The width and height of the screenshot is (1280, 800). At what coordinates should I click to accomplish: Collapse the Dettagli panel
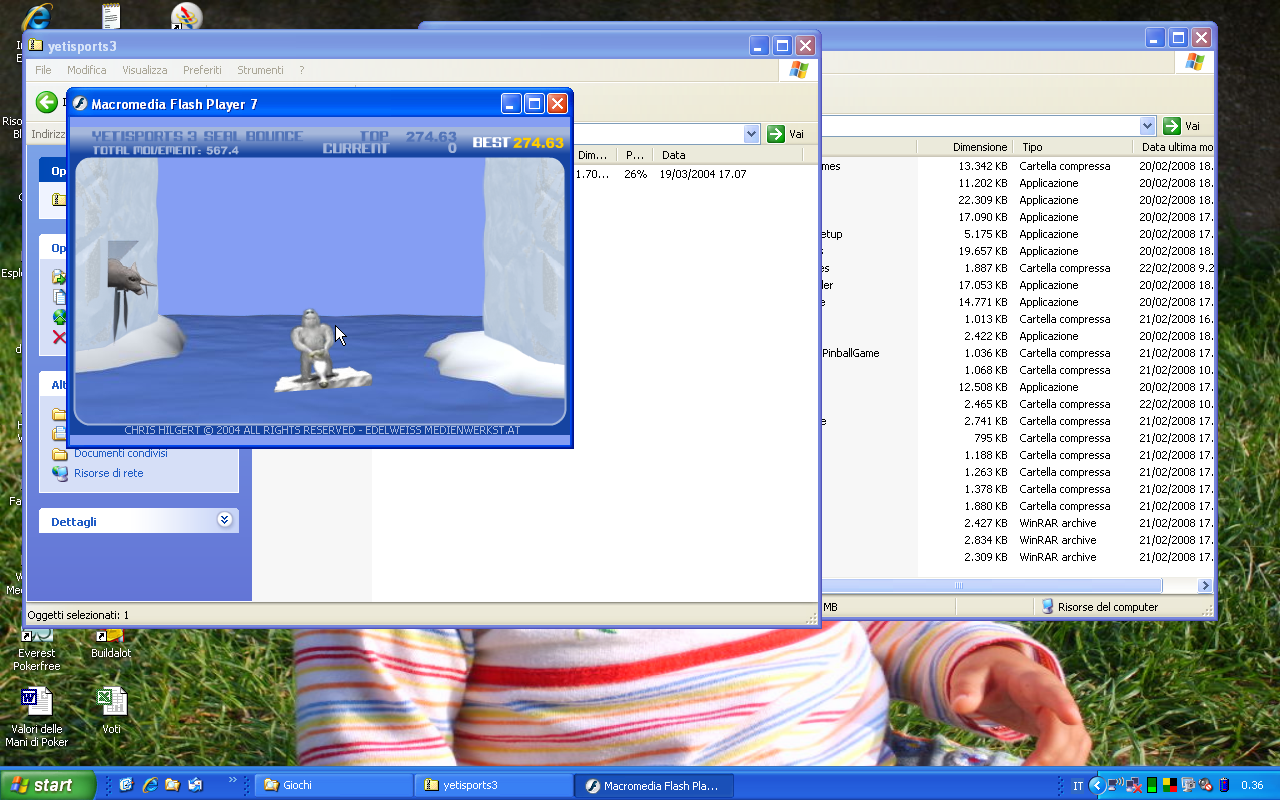tap(224, 520)
